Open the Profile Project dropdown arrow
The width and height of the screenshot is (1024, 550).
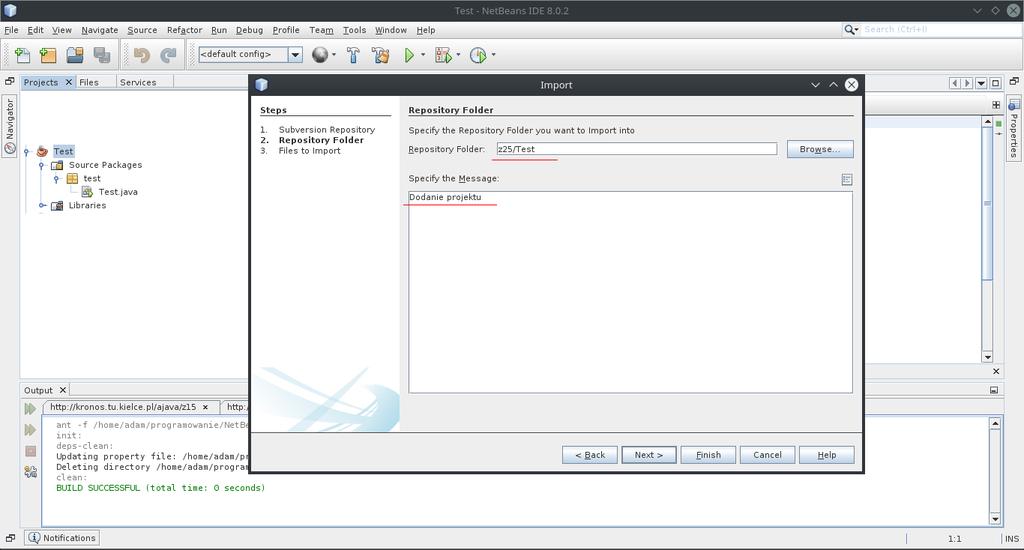493,55
